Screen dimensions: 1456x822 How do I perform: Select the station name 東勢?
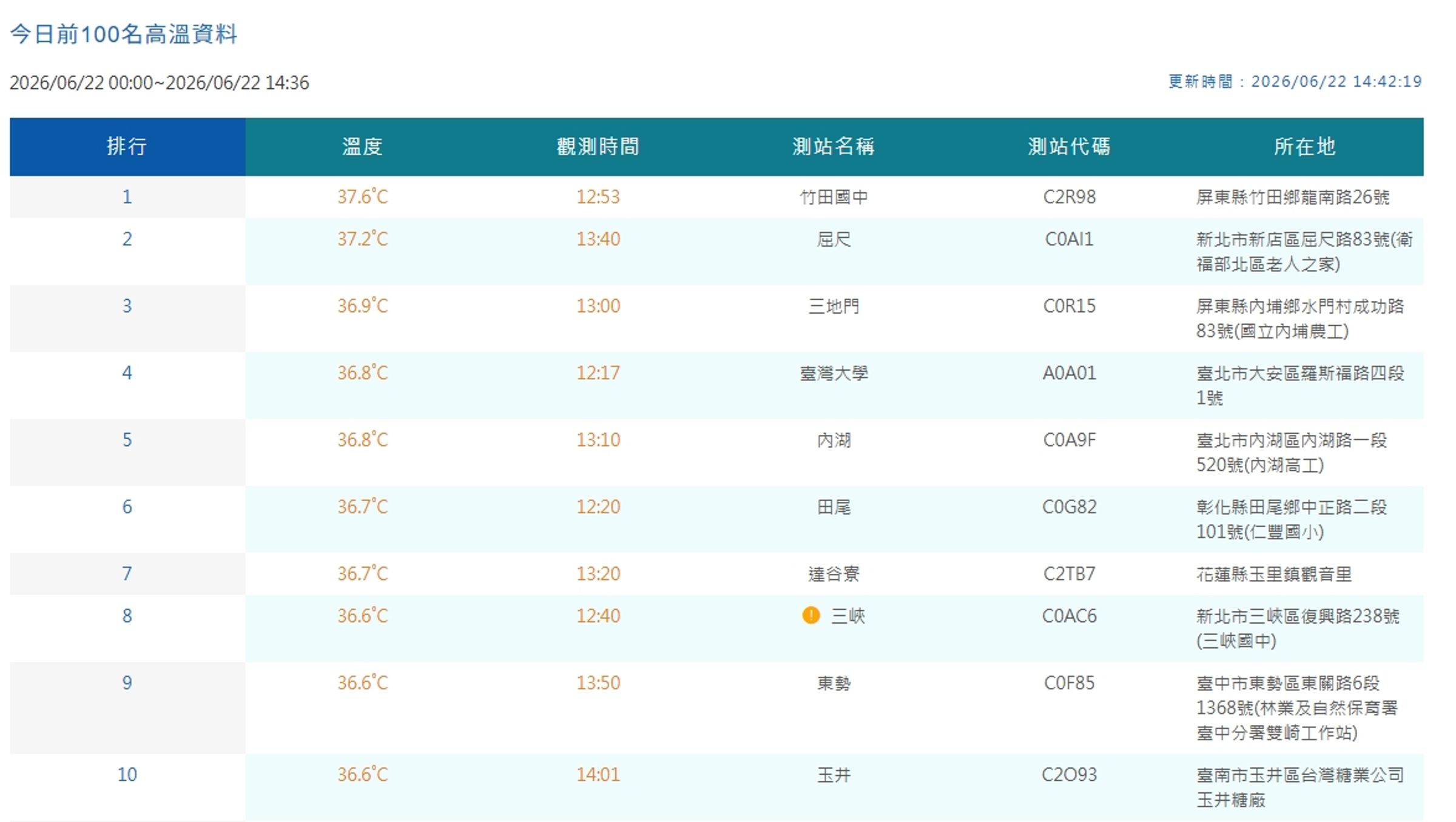click(x=834, y=683)
